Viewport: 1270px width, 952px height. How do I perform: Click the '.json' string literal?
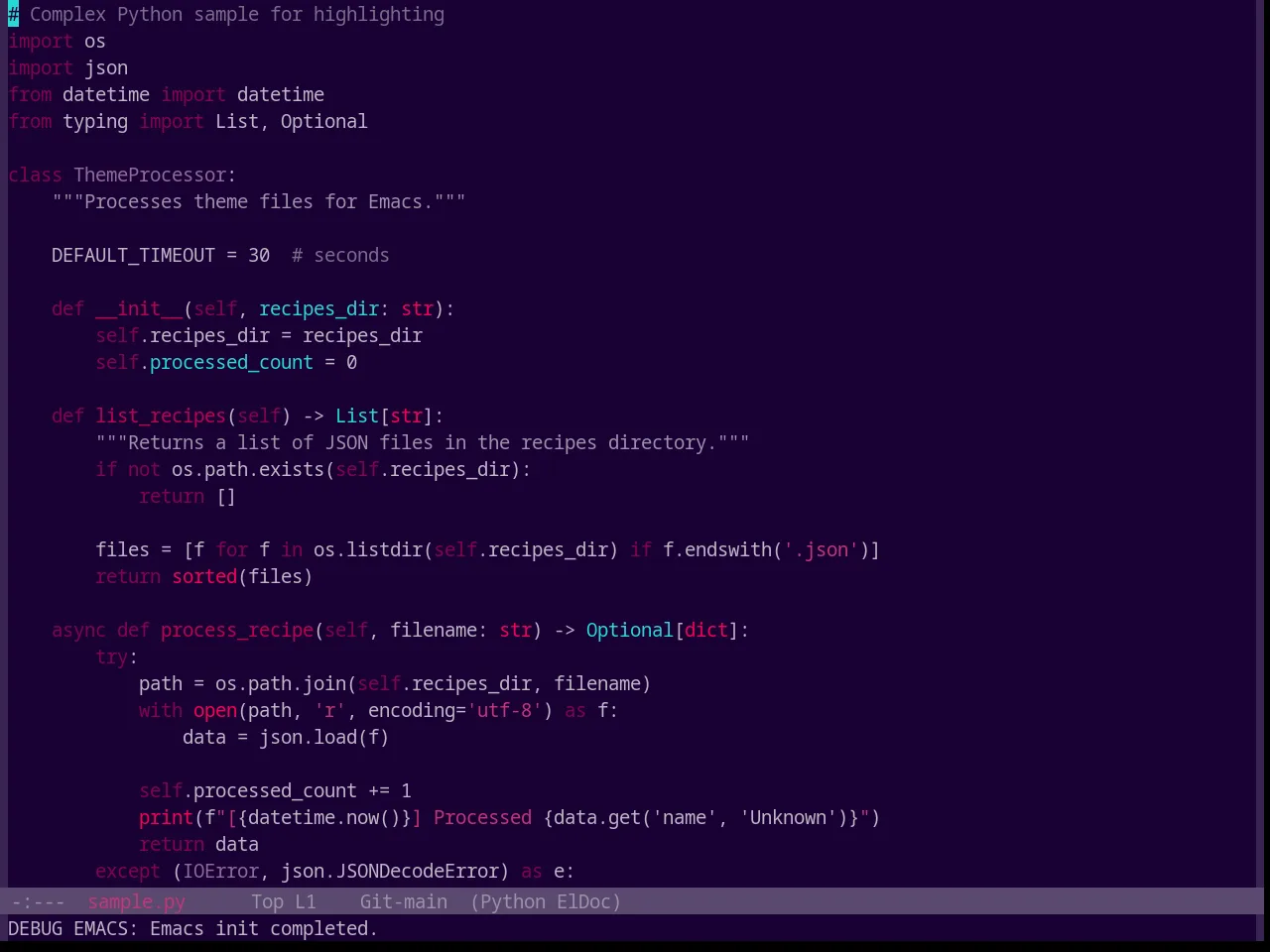click(821, 549)
